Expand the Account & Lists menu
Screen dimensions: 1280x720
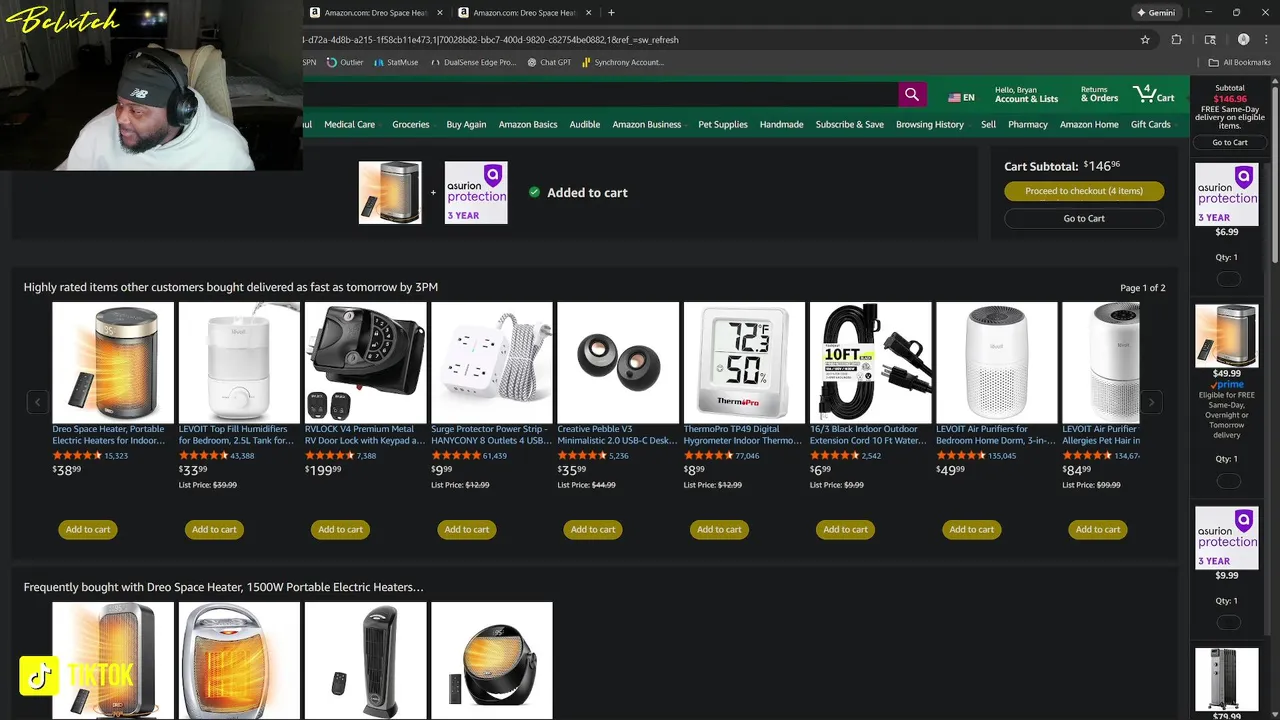point(1026,95)
